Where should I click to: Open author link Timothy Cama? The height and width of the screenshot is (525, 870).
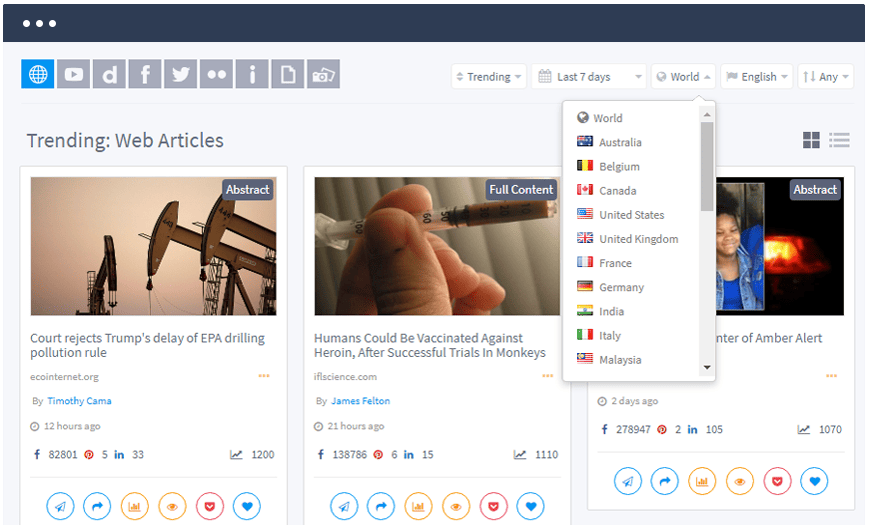pos(79,401)
